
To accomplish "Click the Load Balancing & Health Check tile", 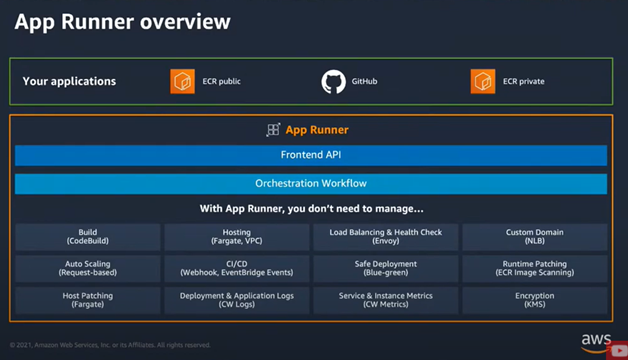I will (x=386, y=237).
